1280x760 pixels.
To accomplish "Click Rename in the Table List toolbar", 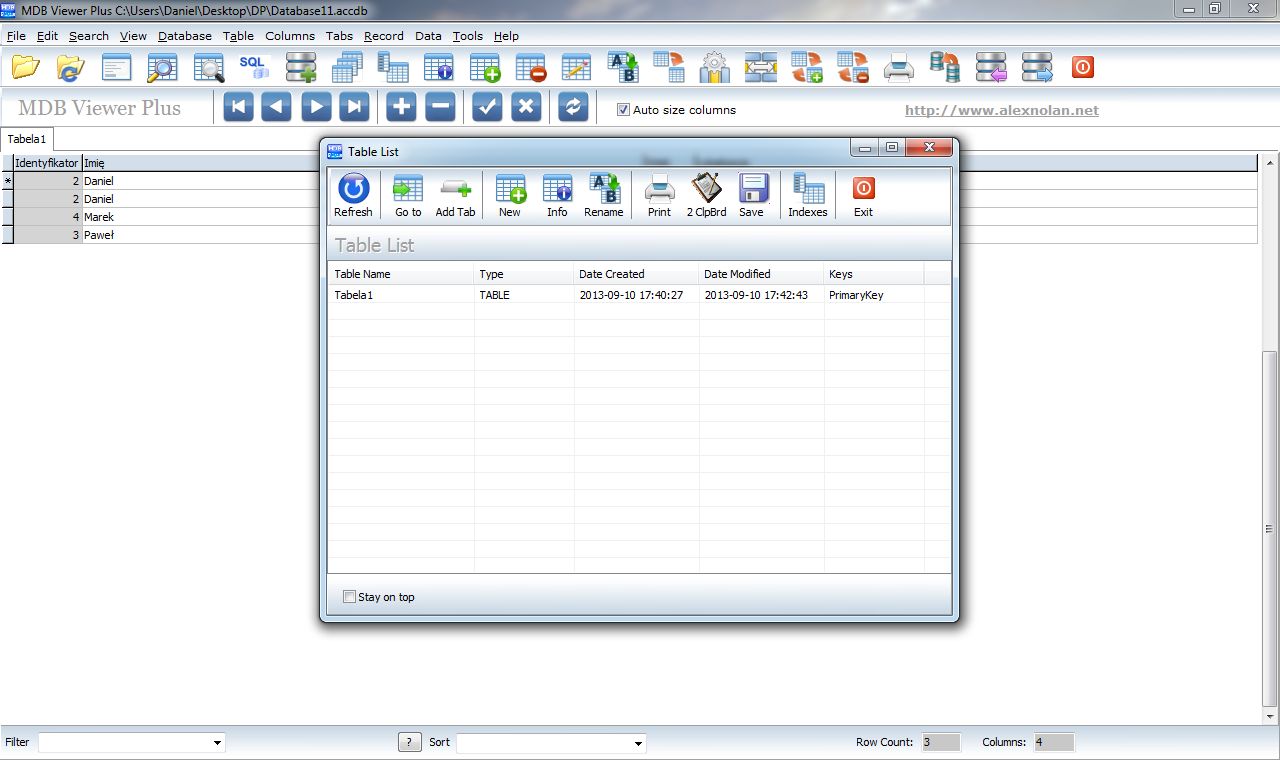I will pyautogui.click(x=604, y=195).
